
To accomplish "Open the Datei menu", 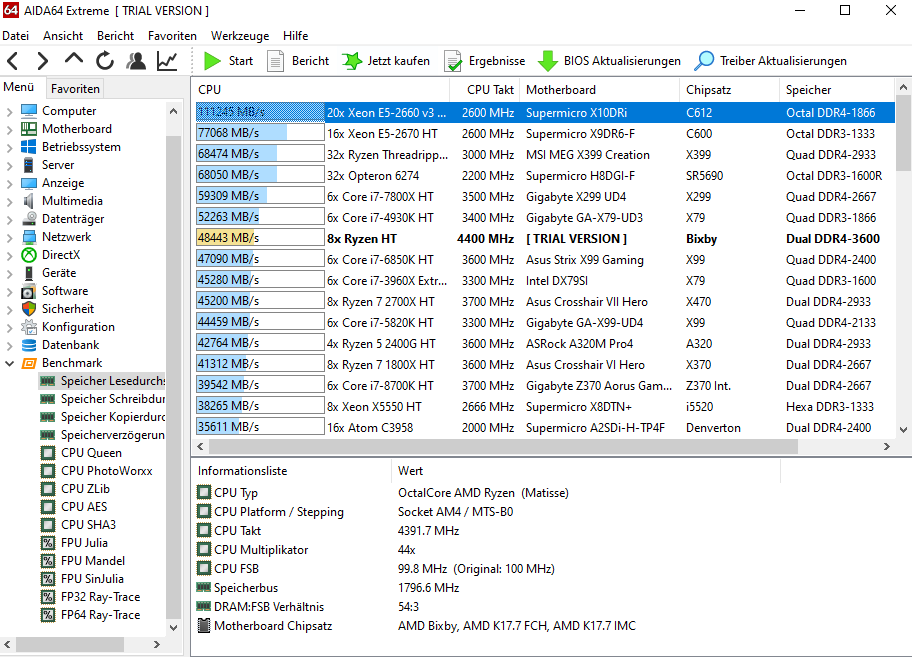I will coord(16,35).
